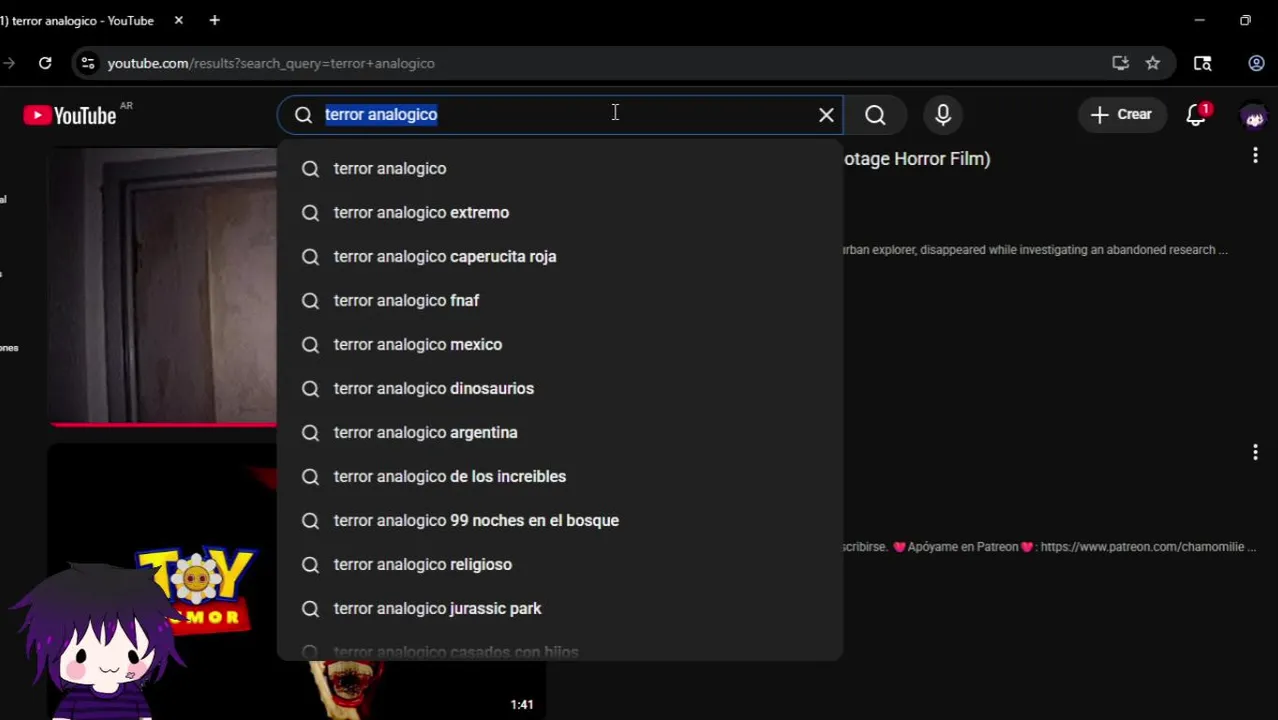Choose suggestion 'terror analogico argentina'

point(560,432)
